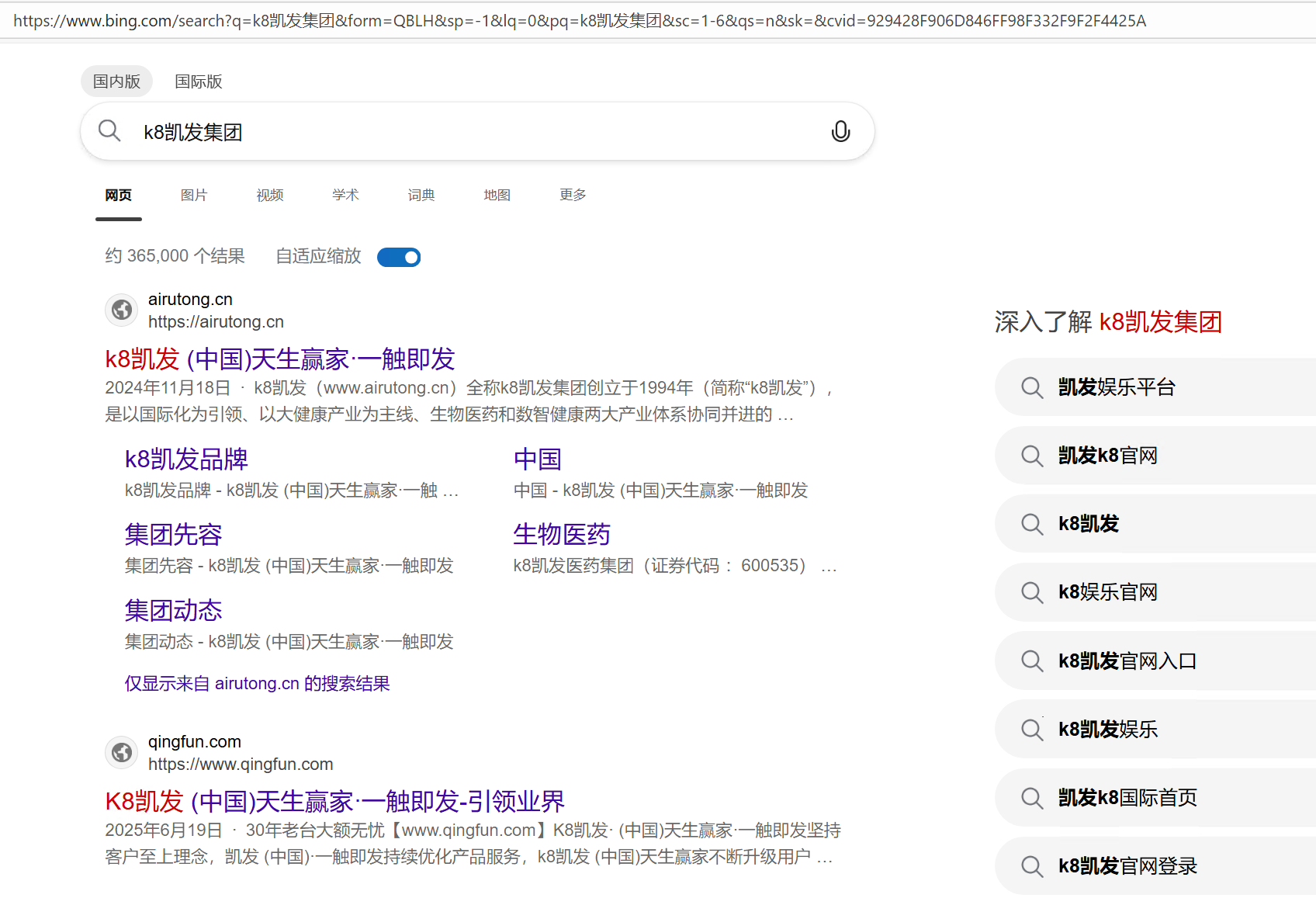Screen dimensions: 1316x905
Task: Open the 词典 search tab
Action: (421, 195)
